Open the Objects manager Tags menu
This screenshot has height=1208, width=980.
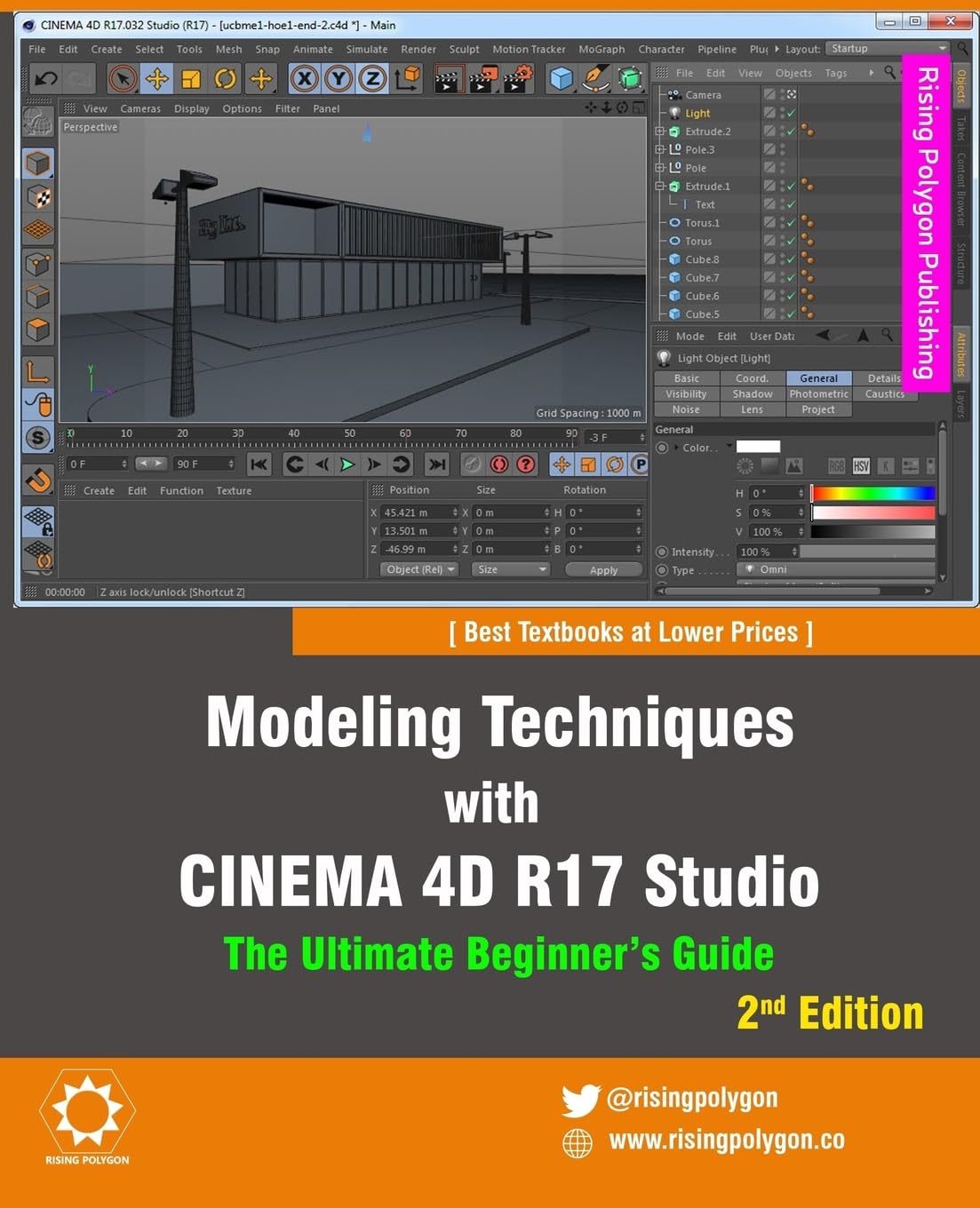(835, 73)
